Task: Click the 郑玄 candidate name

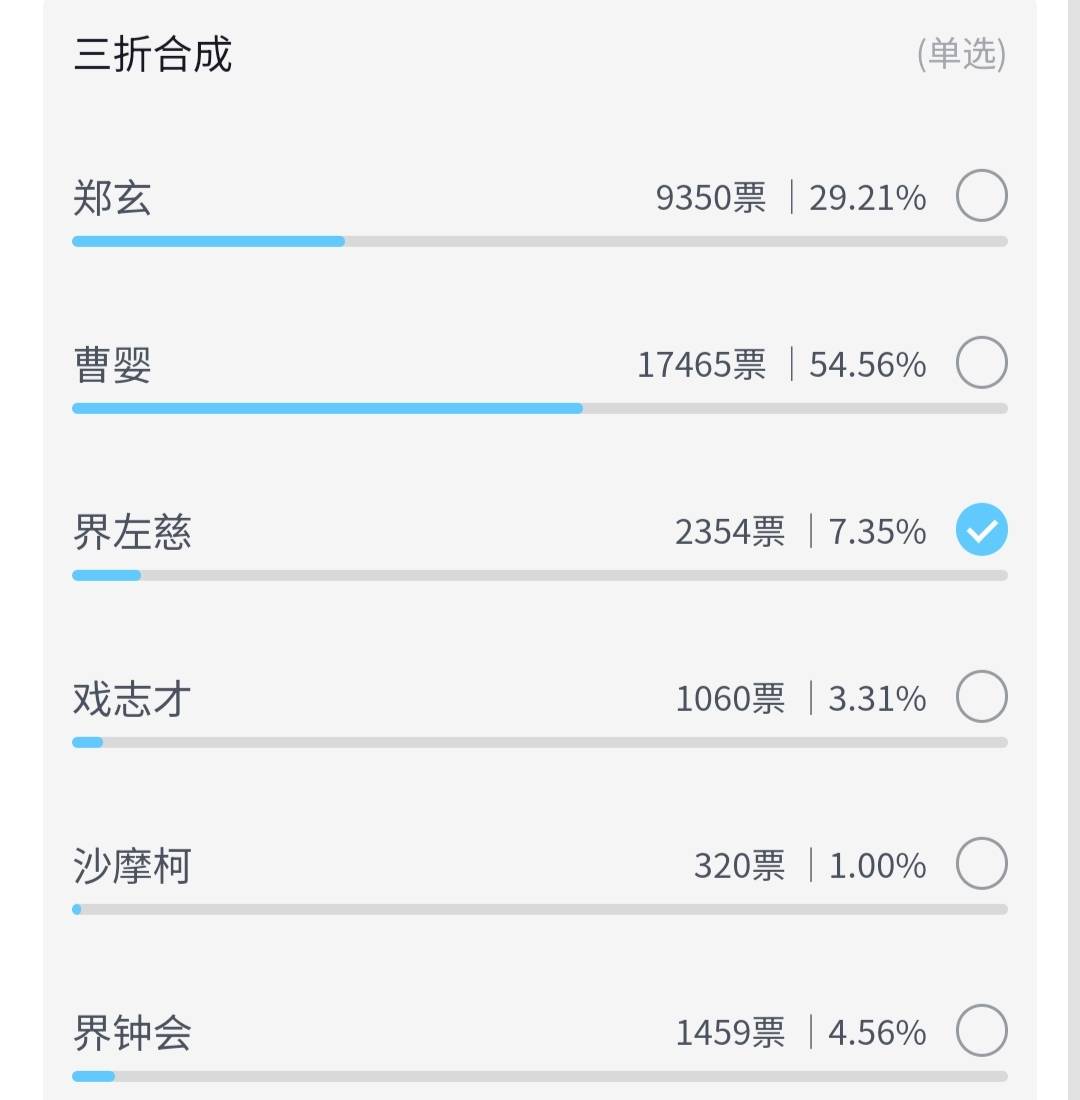Action: 112,198
